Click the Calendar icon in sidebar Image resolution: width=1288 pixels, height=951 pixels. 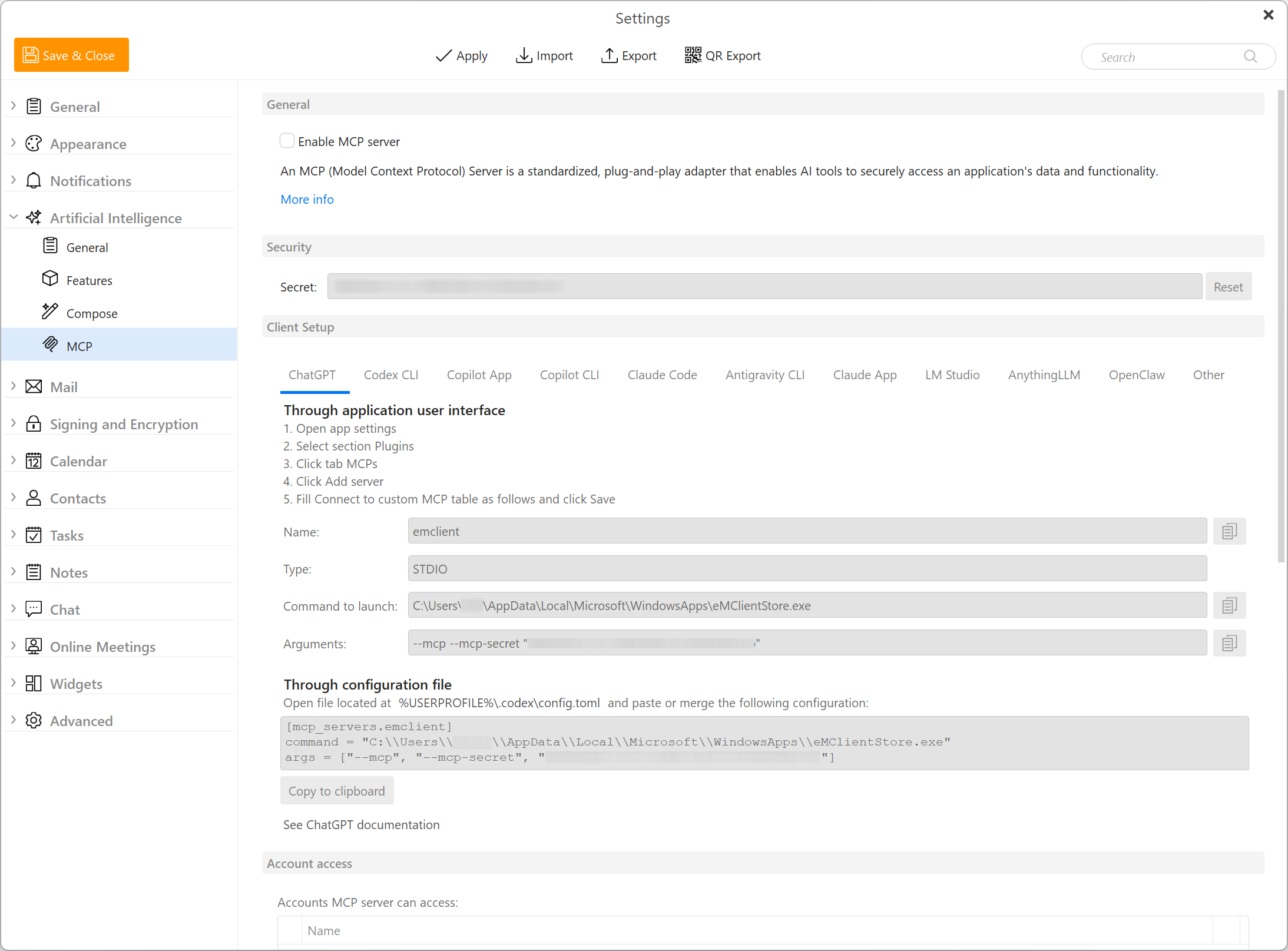pos(34,461)
